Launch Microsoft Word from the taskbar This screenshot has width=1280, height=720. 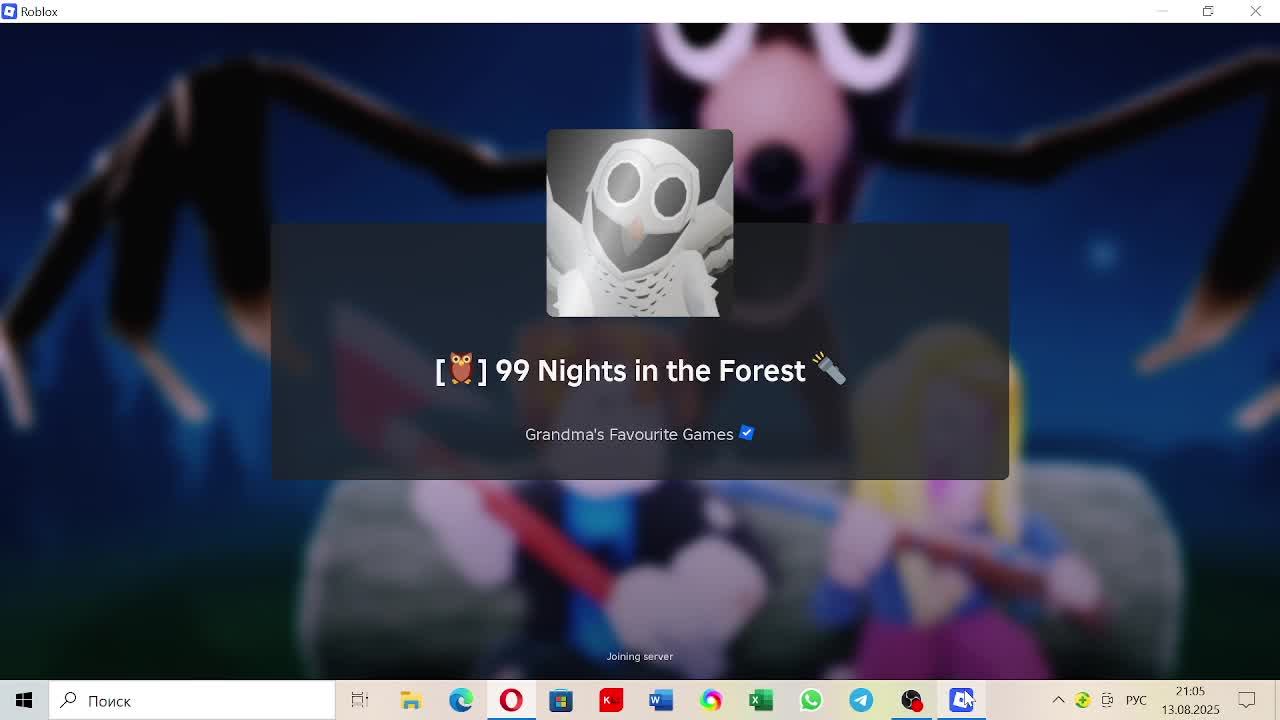661,700
